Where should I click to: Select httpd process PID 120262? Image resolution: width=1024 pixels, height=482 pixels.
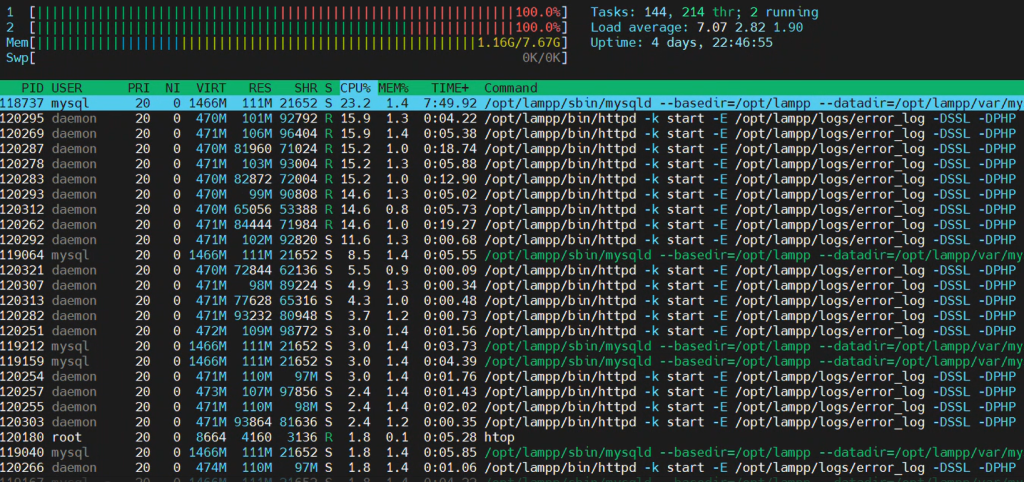pos(512,225)
